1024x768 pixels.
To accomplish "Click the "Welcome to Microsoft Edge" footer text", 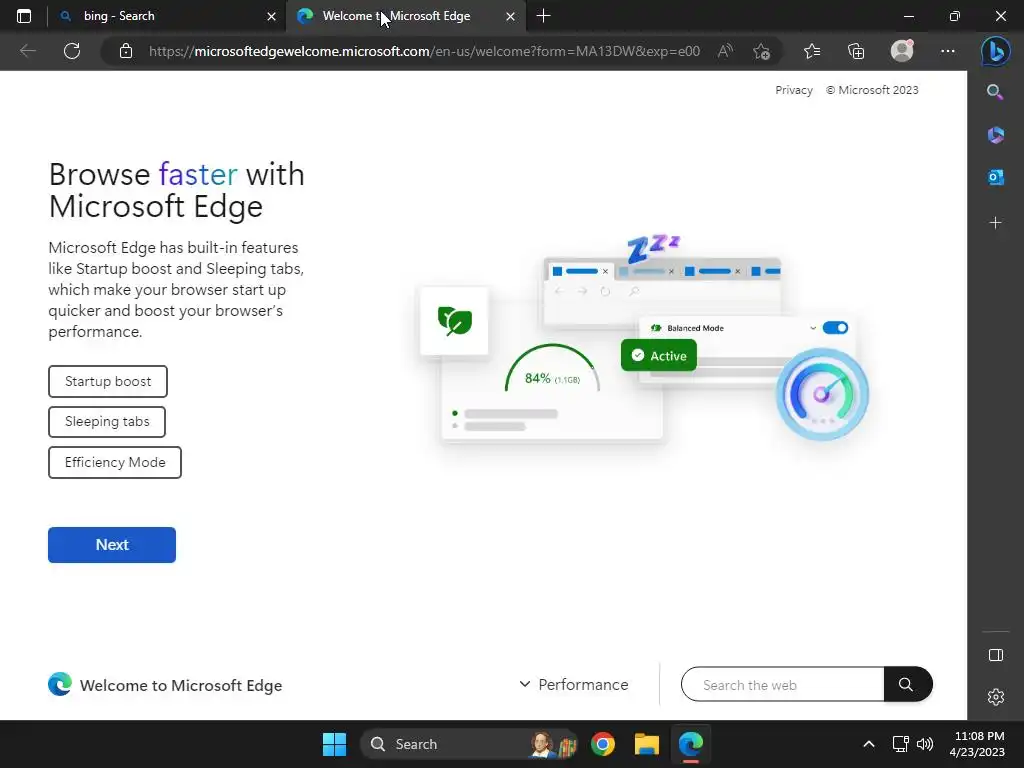I will click(181, 685).
